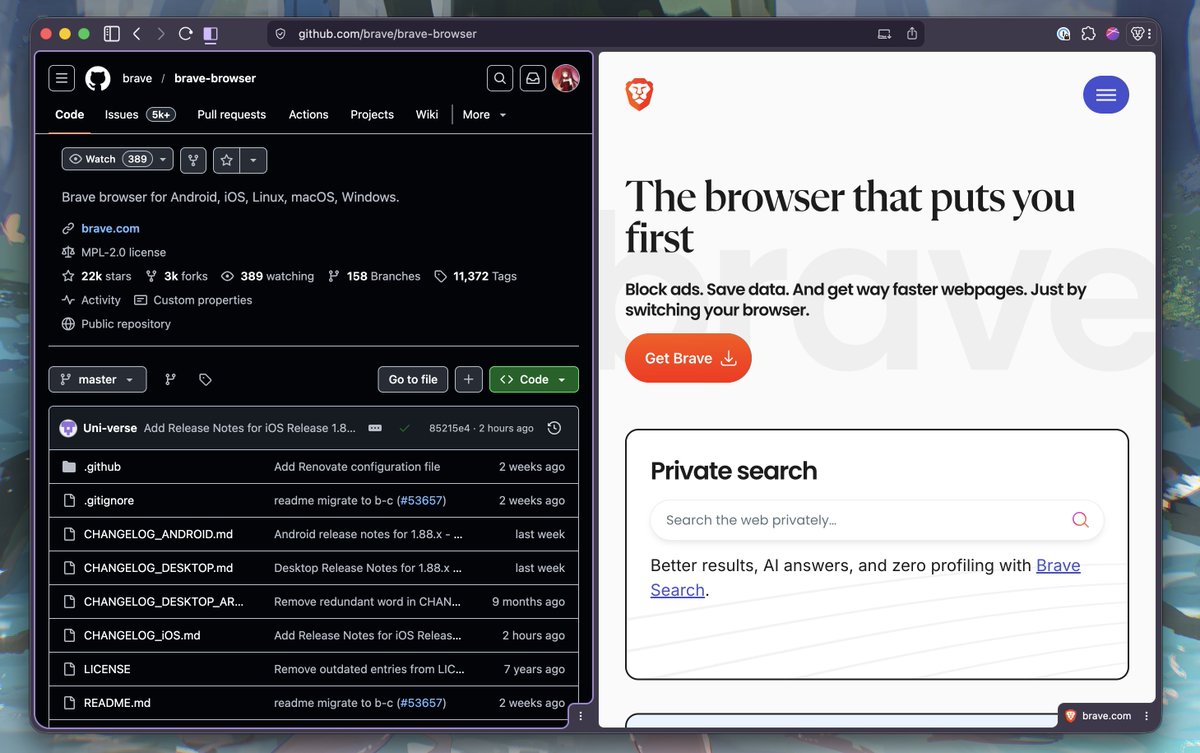This screenshot has width=1200, height=753.
Task: Open the user avatar menu on GitHub
Action: coord(566,78)
